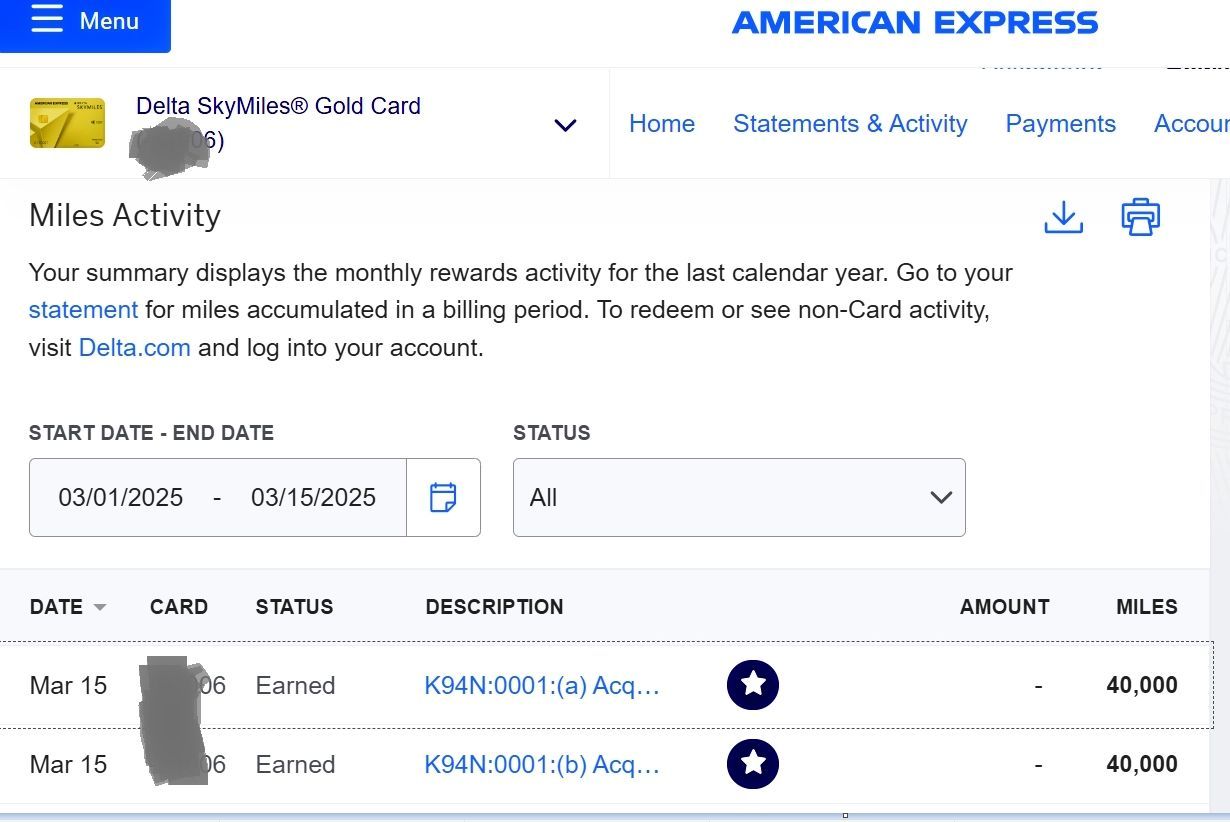This screenshot has height=822, width=1230.
Task: Open Statements & Activity tab
Action: 850,124
